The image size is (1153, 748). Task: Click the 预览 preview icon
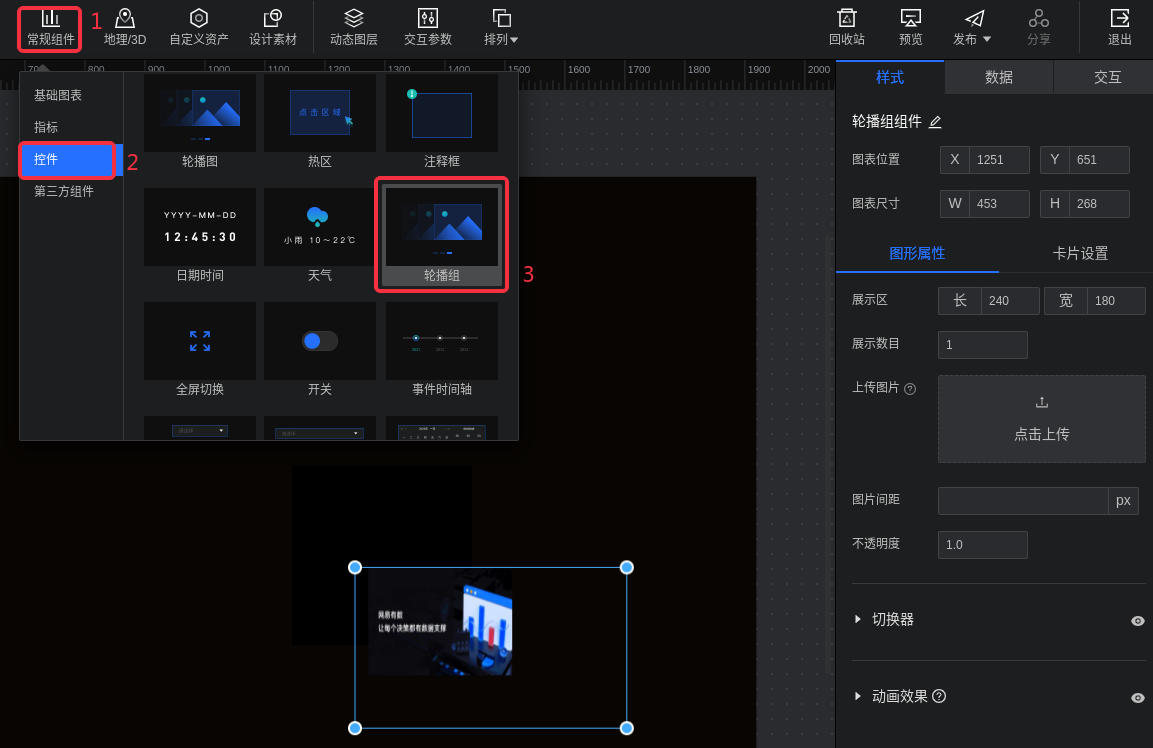910,27
